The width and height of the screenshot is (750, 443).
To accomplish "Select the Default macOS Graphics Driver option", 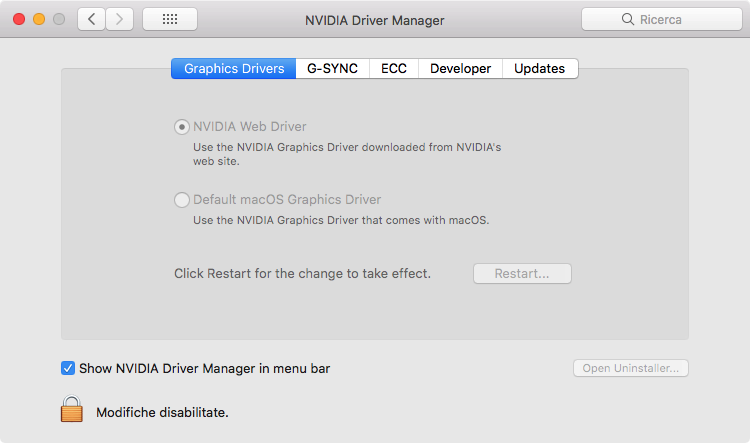I will pos(182,199).
